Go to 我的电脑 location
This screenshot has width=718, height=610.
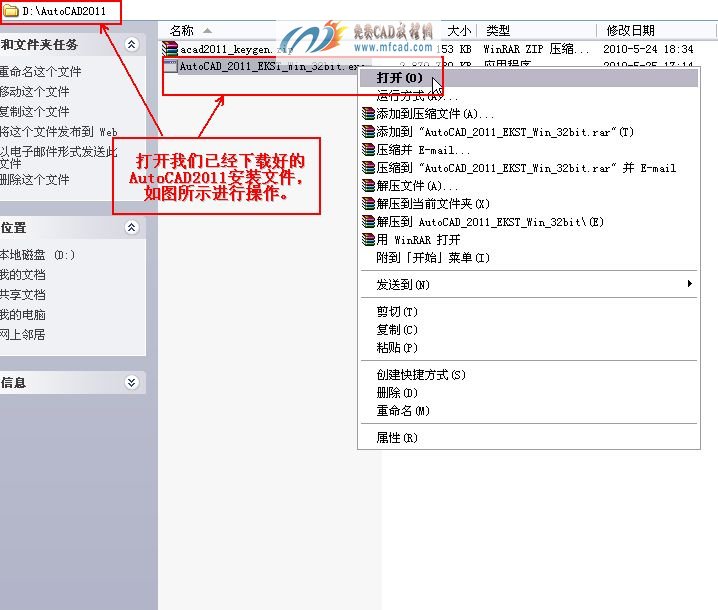pyautogui.click(x=22, y=315)
